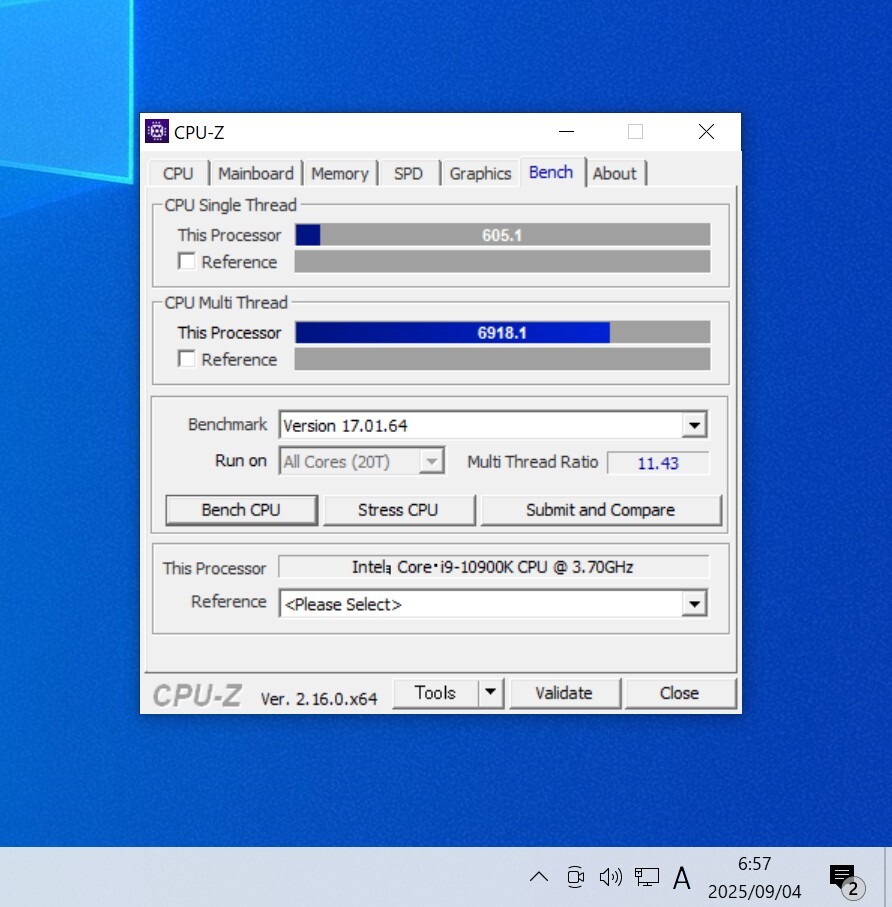Open the Graphics tab
The image size is (892, 907).
point(480,174)
